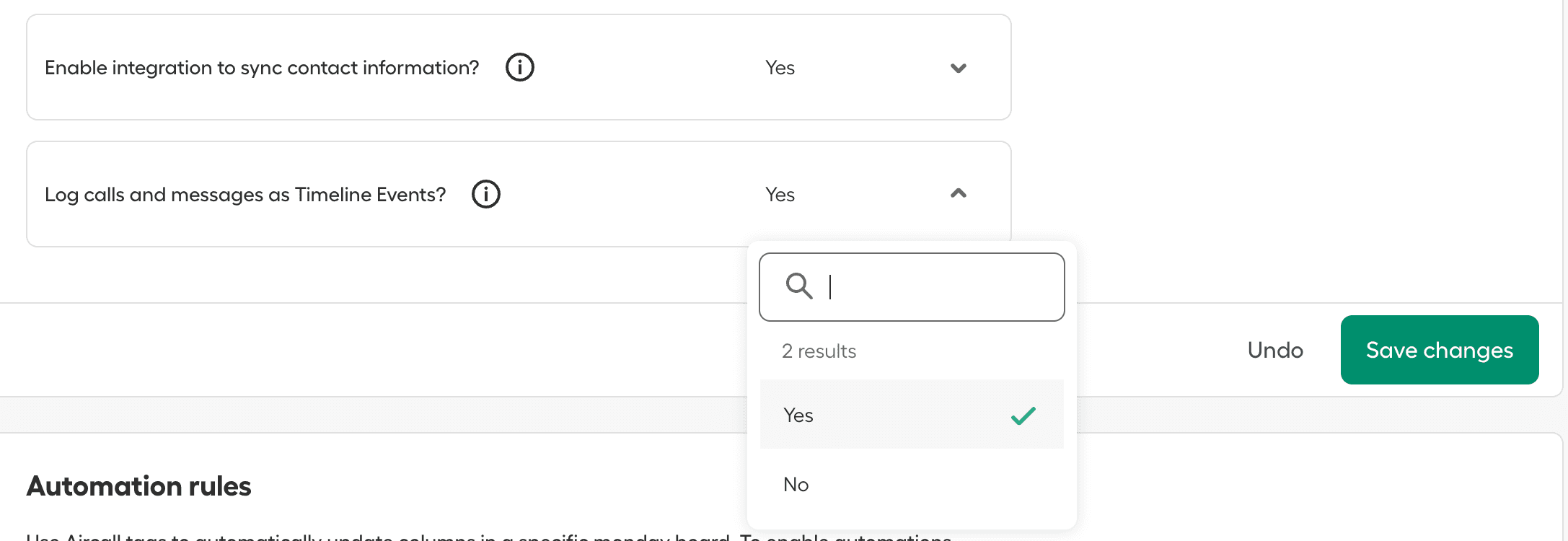Click the selected Yes value for Timeline Events
The width and height of the screenshot is (1568, 541).
[780, 195]
